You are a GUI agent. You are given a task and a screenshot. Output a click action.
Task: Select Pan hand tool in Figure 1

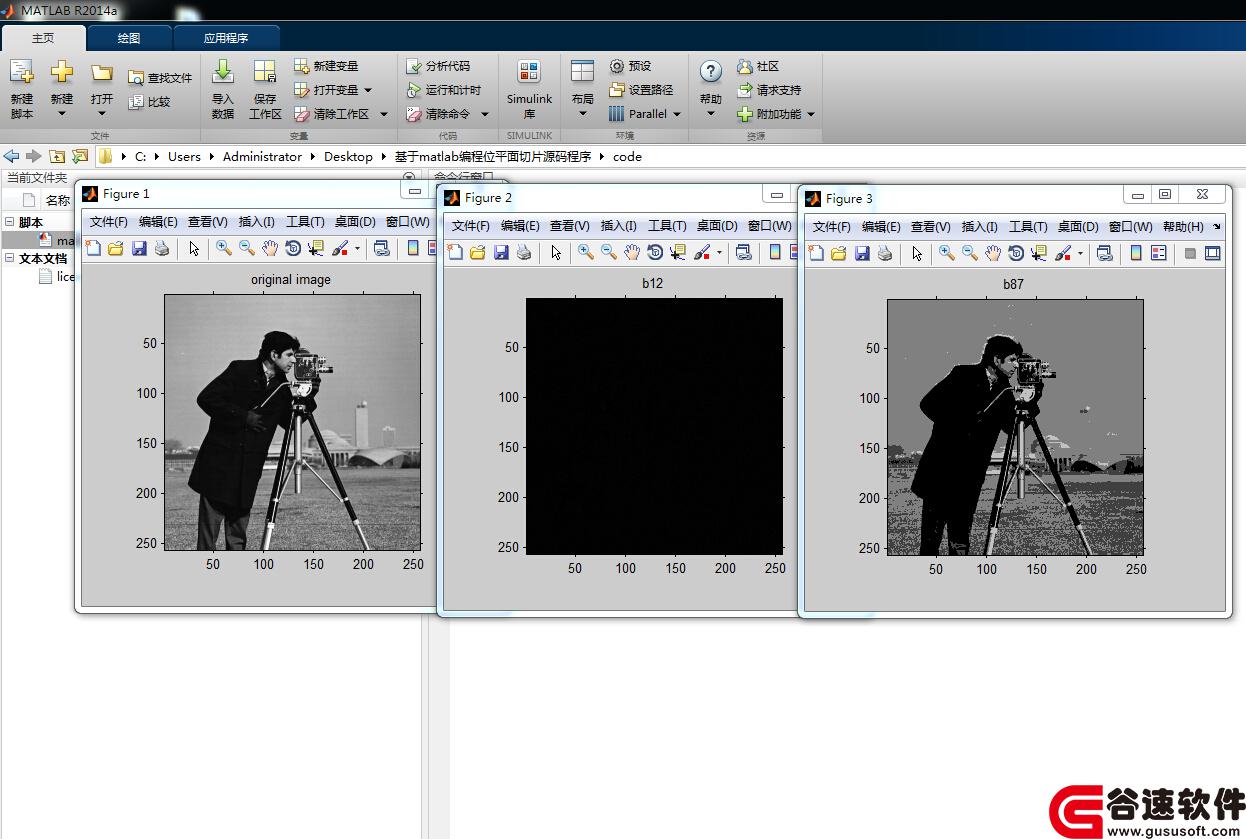click(270, 249)
